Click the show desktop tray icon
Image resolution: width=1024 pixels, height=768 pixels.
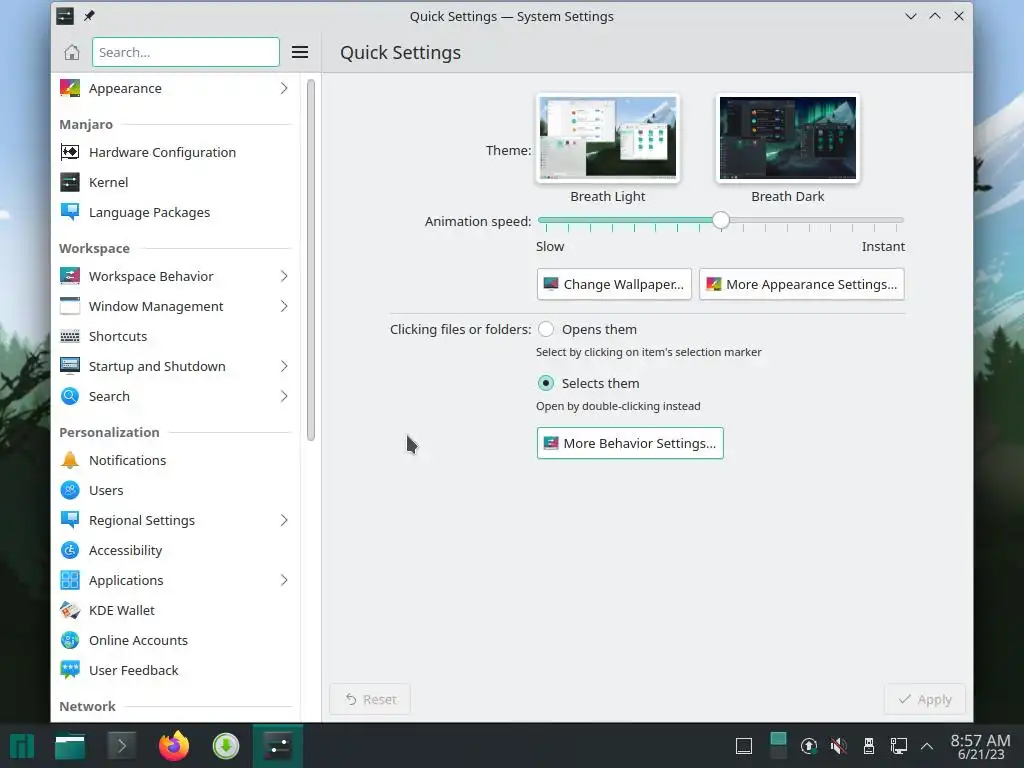[x=744, y=746]
